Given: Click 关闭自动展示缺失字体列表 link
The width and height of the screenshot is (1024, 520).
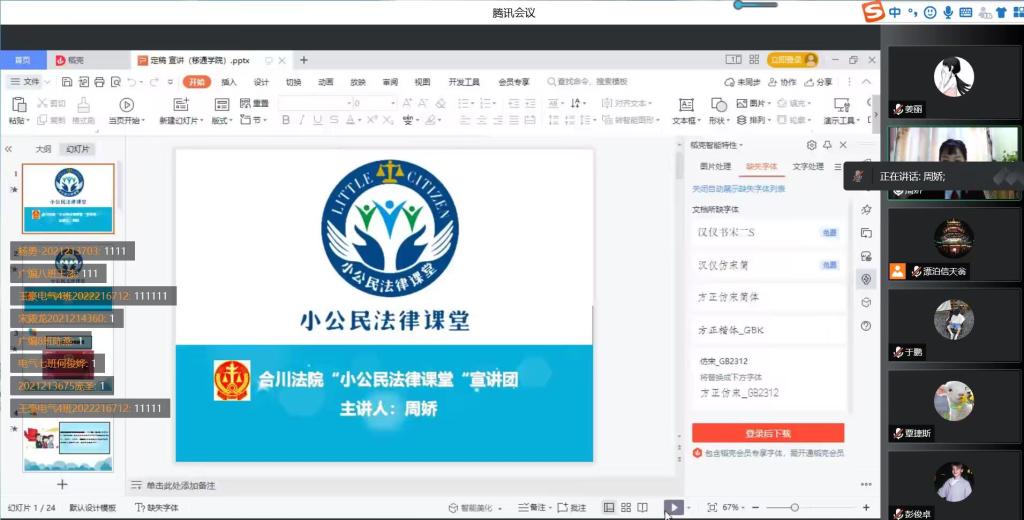Looking at the screenshot, I should pyautogui.click(x=738, y=188).
